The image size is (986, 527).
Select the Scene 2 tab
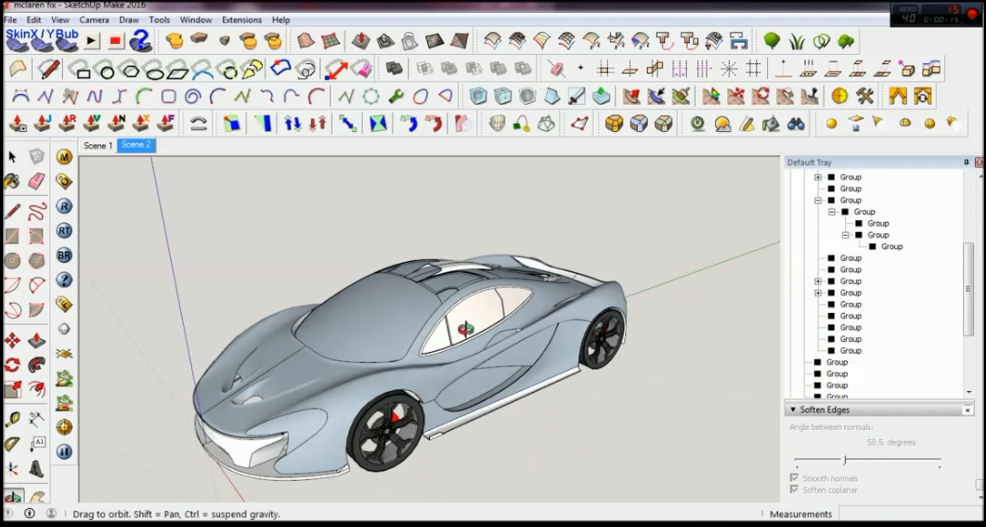coord(136,145)
